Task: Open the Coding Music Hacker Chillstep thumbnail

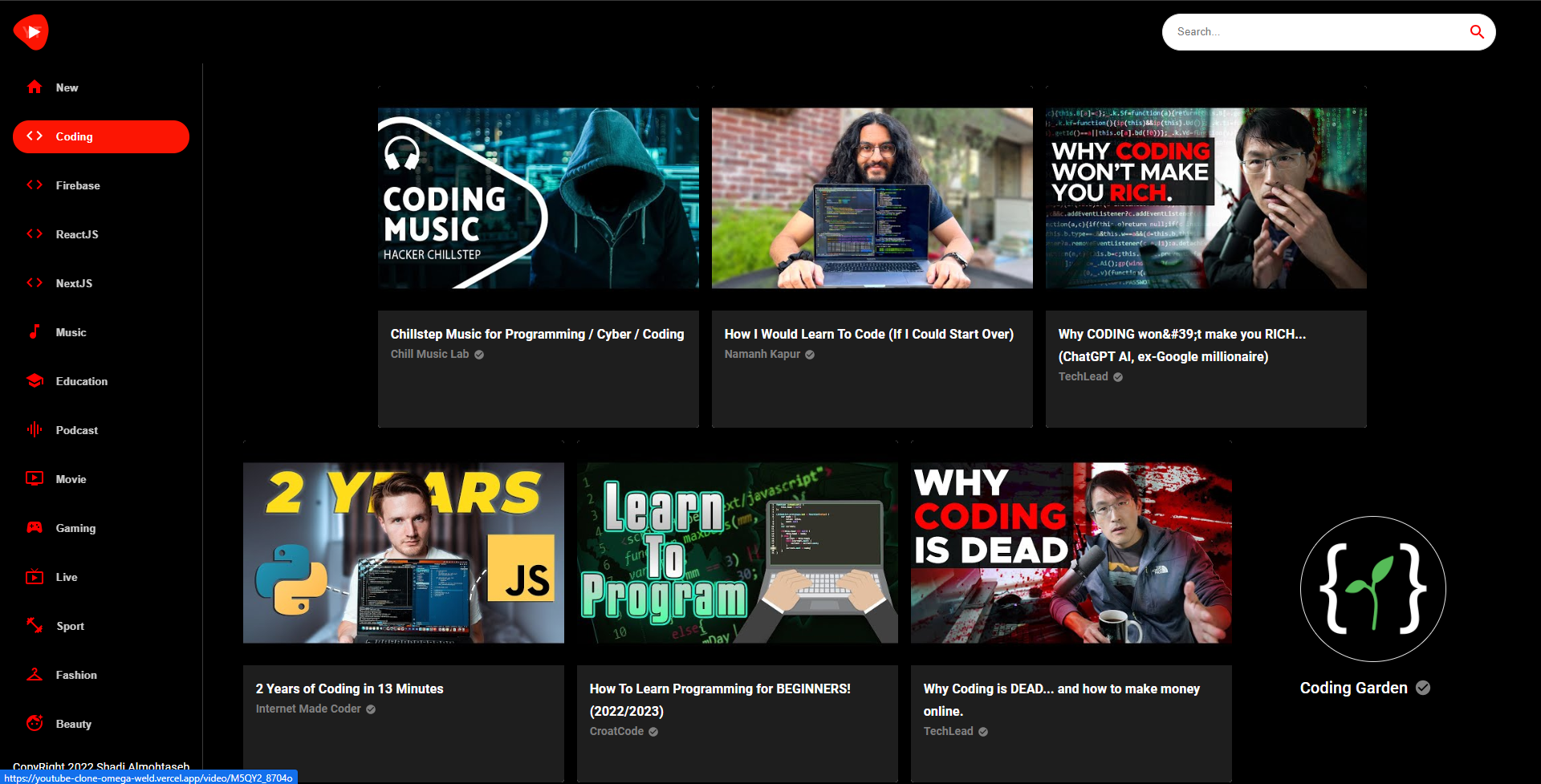Action: point(539,198)
